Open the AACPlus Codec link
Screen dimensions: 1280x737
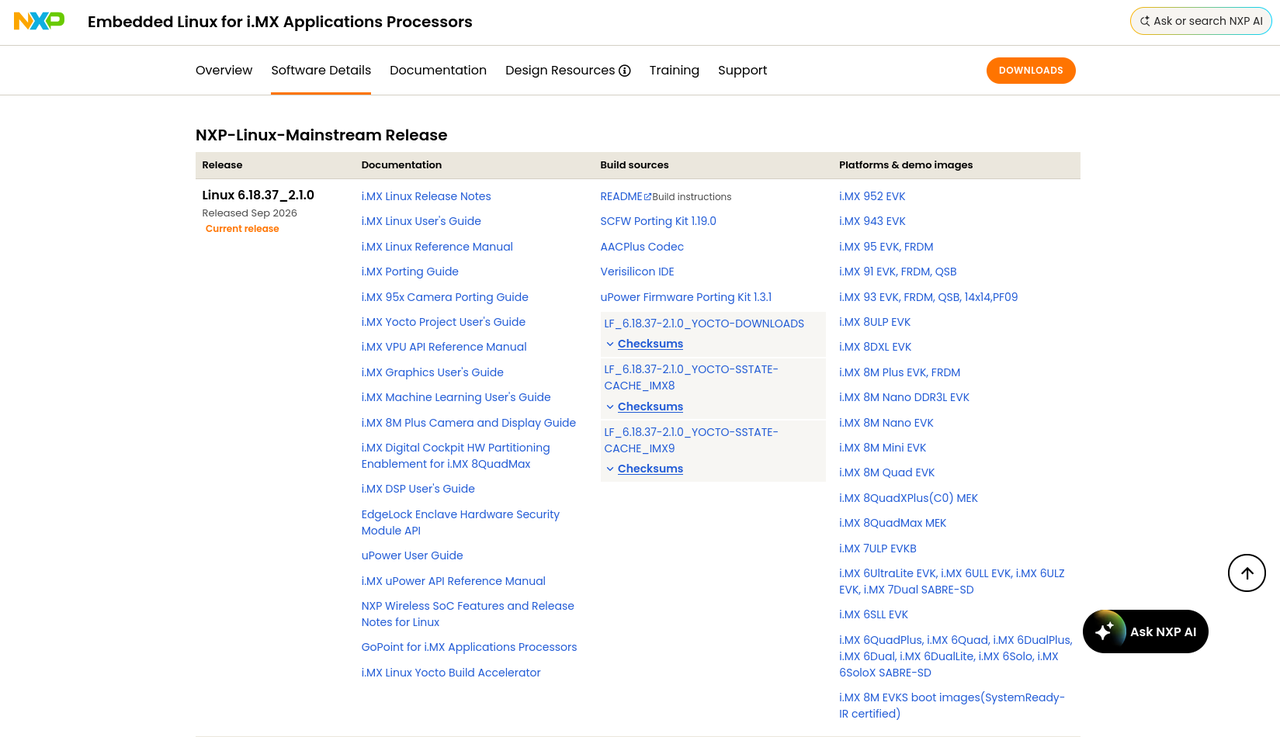point(642,247)
